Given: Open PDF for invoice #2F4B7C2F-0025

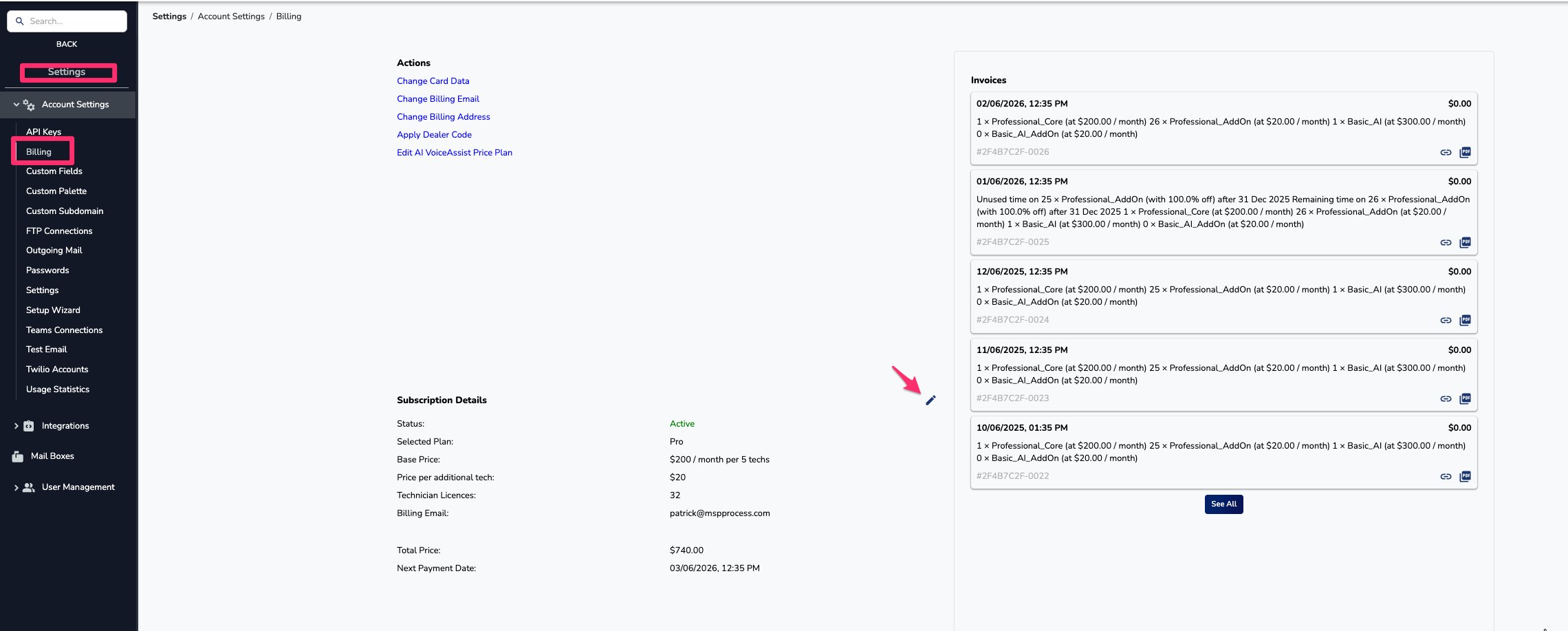Looking at the screenshot, I should click(1465, 242).
